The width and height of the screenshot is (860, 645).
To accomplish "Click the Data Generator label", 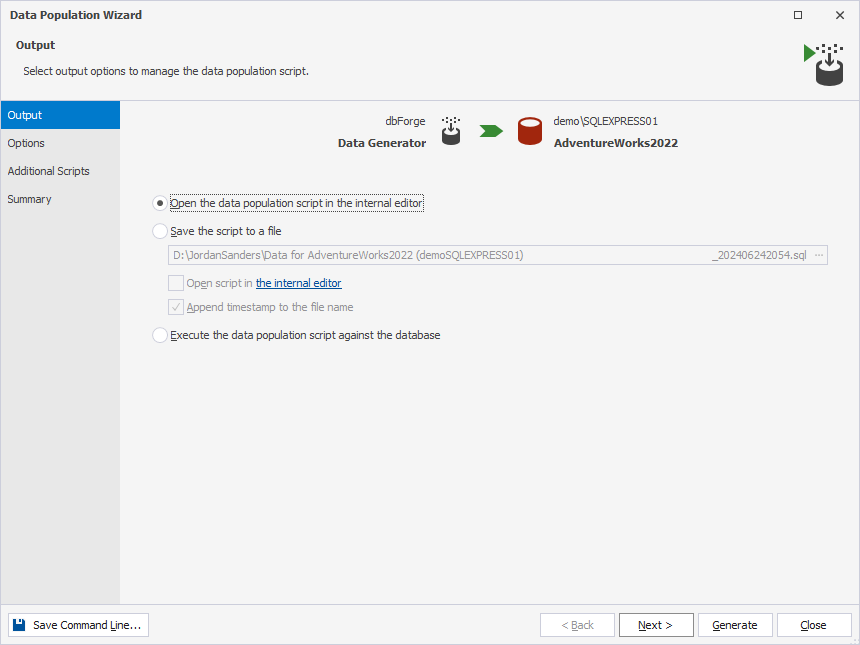I will pyautogui.click(x=382, y=143).
